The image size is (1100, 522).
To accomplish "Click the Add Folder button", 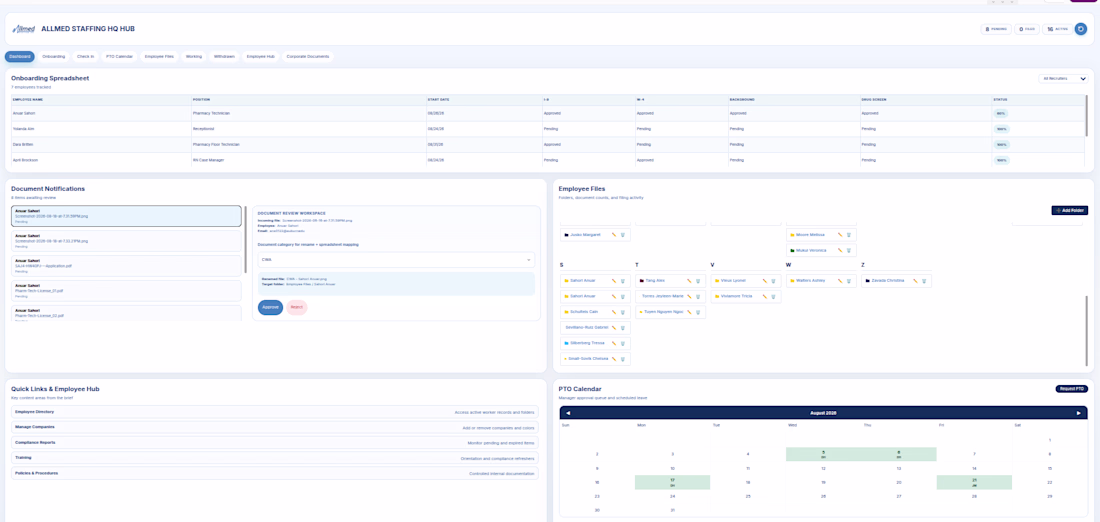I will coord(1070,210).
